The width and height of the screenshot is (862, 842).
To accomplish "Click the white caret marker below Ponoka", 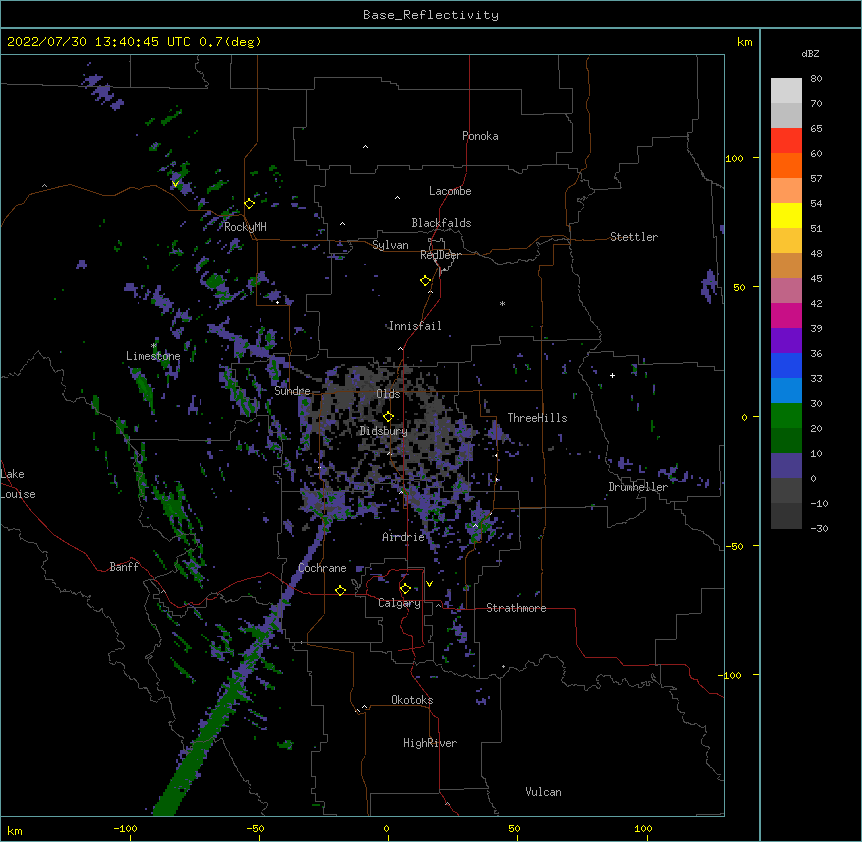I will (365, 147).
